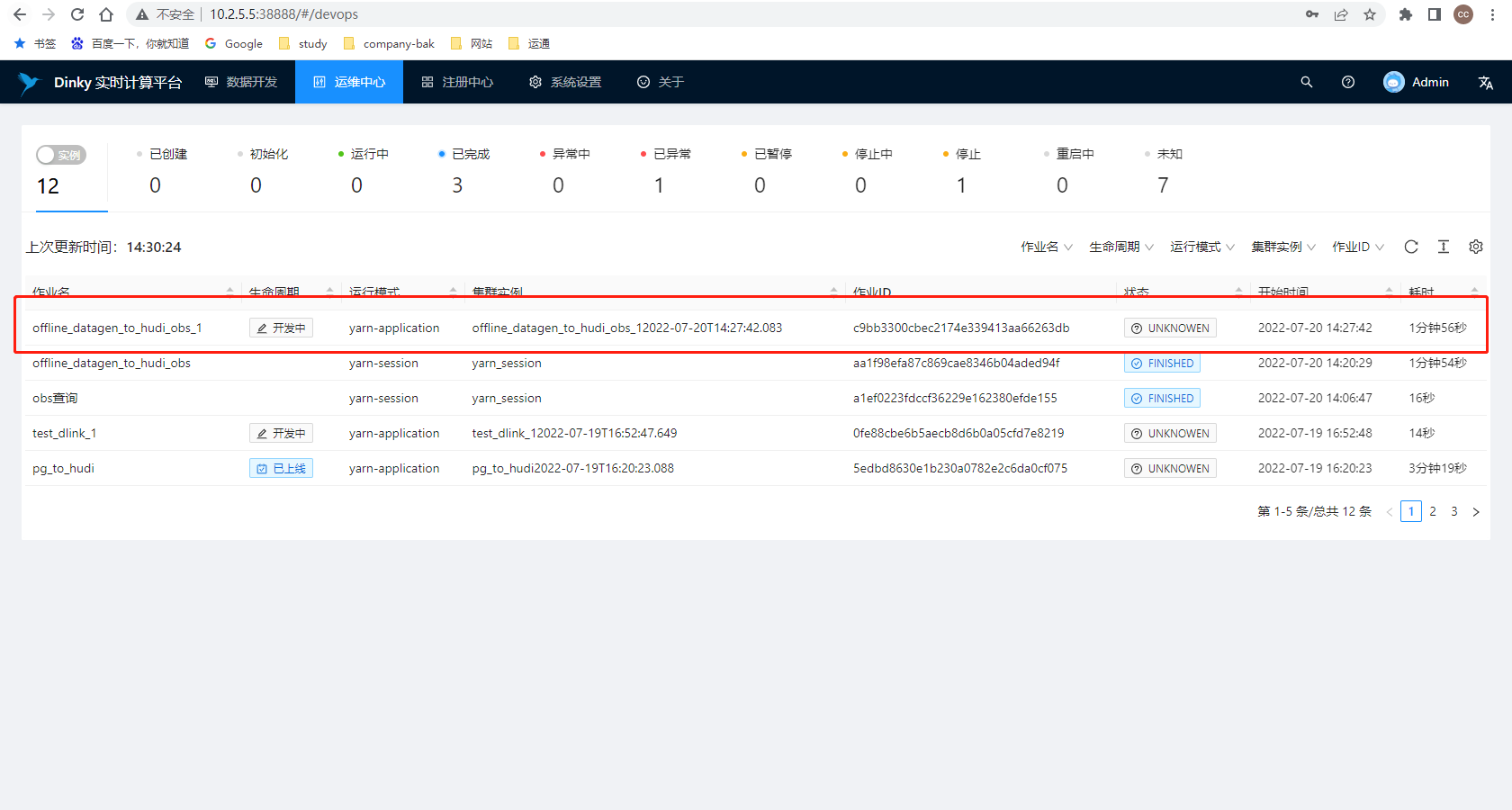Open the Google bookmark
Screen dimensions: 1512x810
(234, 43)
